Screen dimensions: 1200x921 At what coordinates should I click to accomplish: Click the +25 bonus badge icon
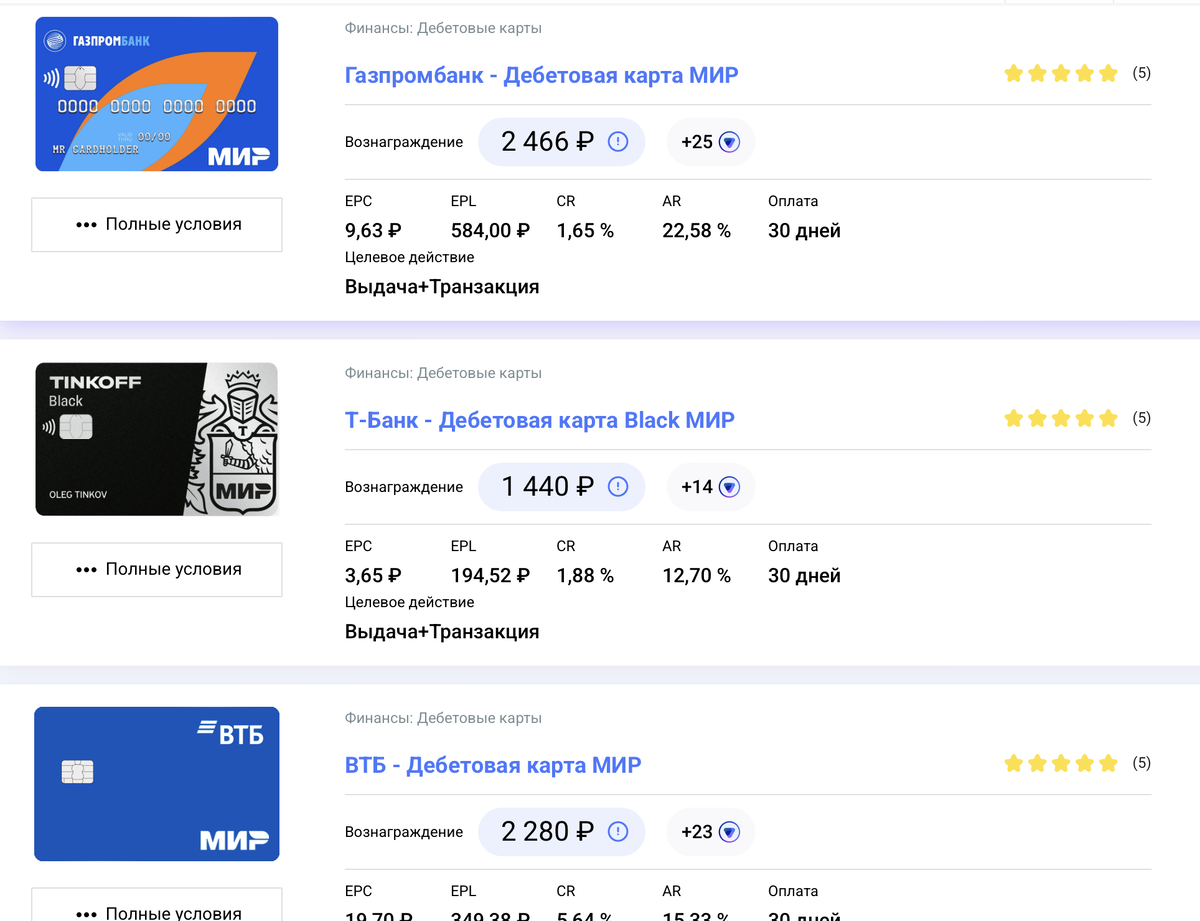point(729,142)
